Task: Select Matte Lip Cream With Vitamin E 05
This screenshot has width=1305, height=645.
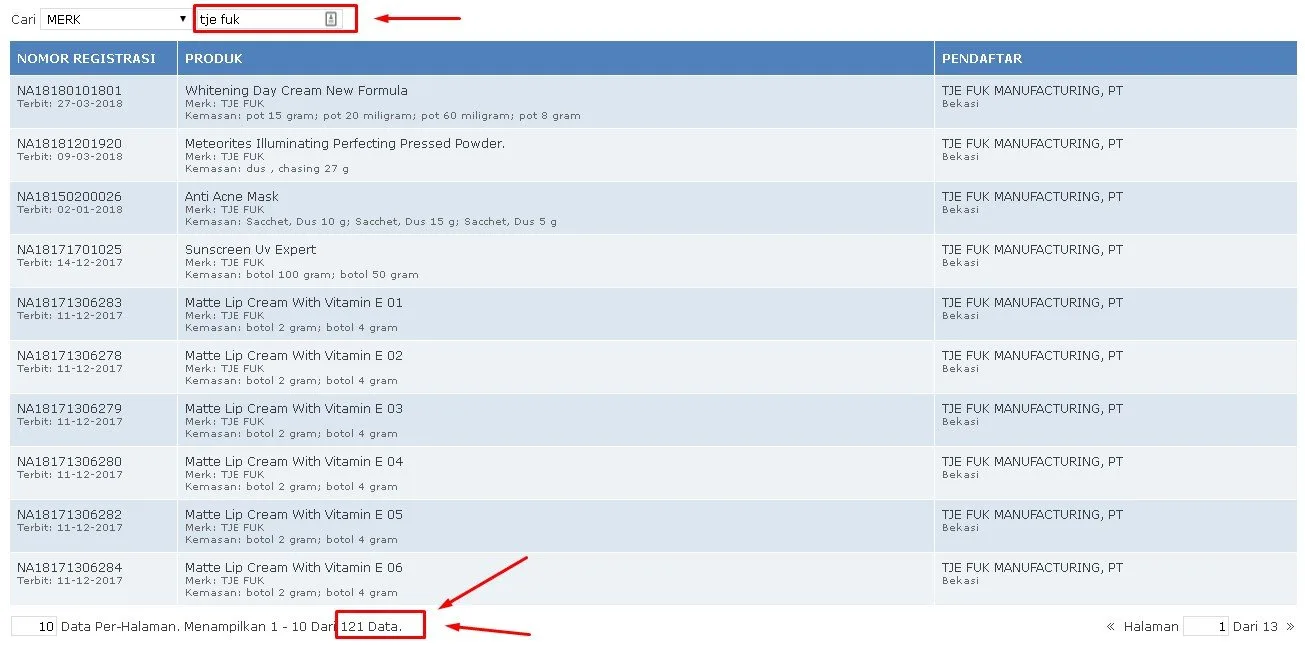Action: pos(293,515)
